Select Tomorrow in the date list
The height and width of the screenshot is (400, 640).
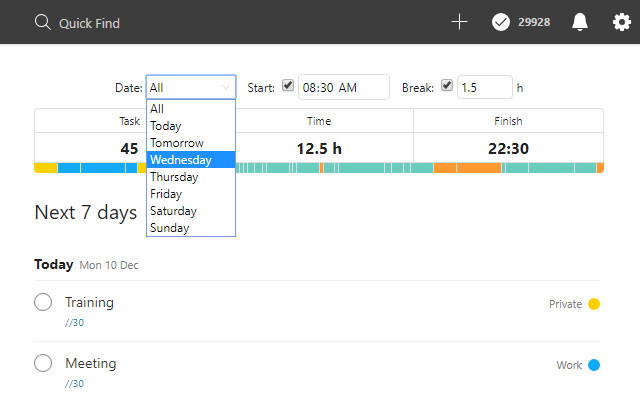click(x=191, y=143)
